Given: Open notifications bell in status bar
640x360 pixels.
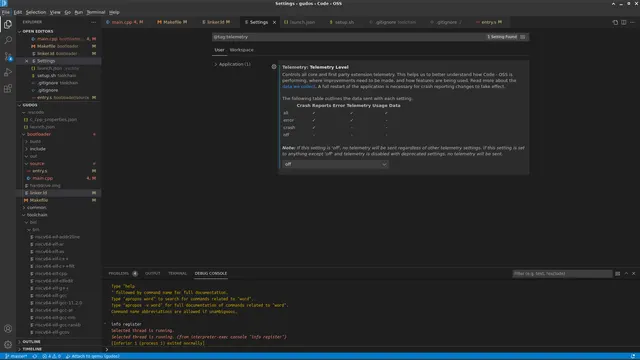Looking at the screenshot, I should pyautogui.click(x=633, y=356).
